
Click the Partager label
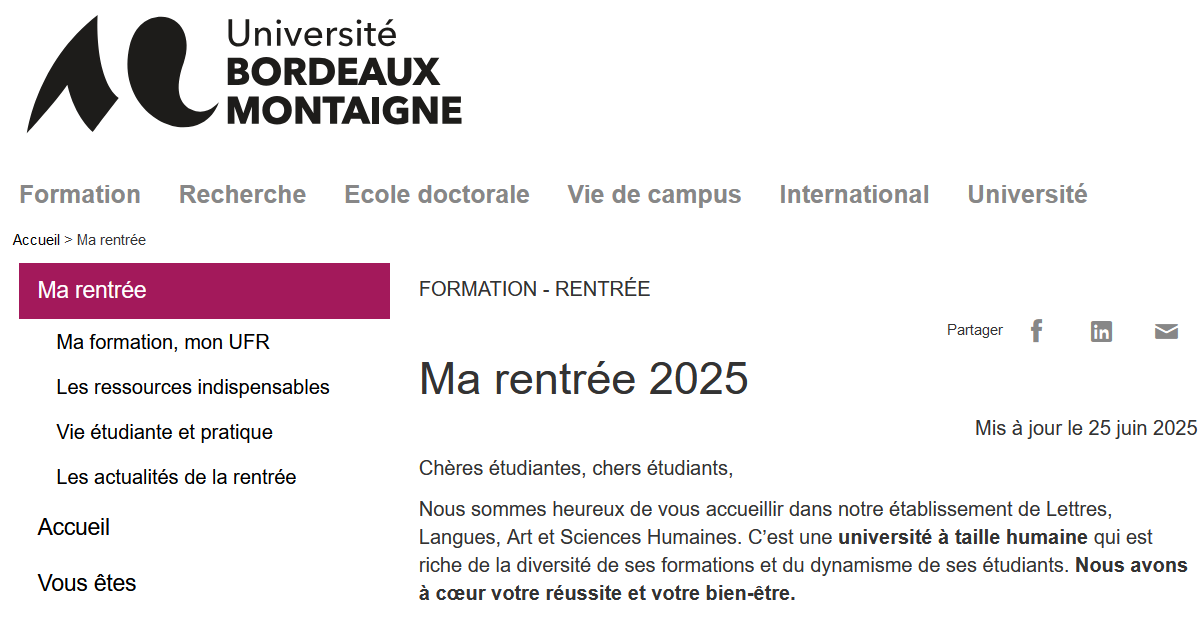(973, 329)
